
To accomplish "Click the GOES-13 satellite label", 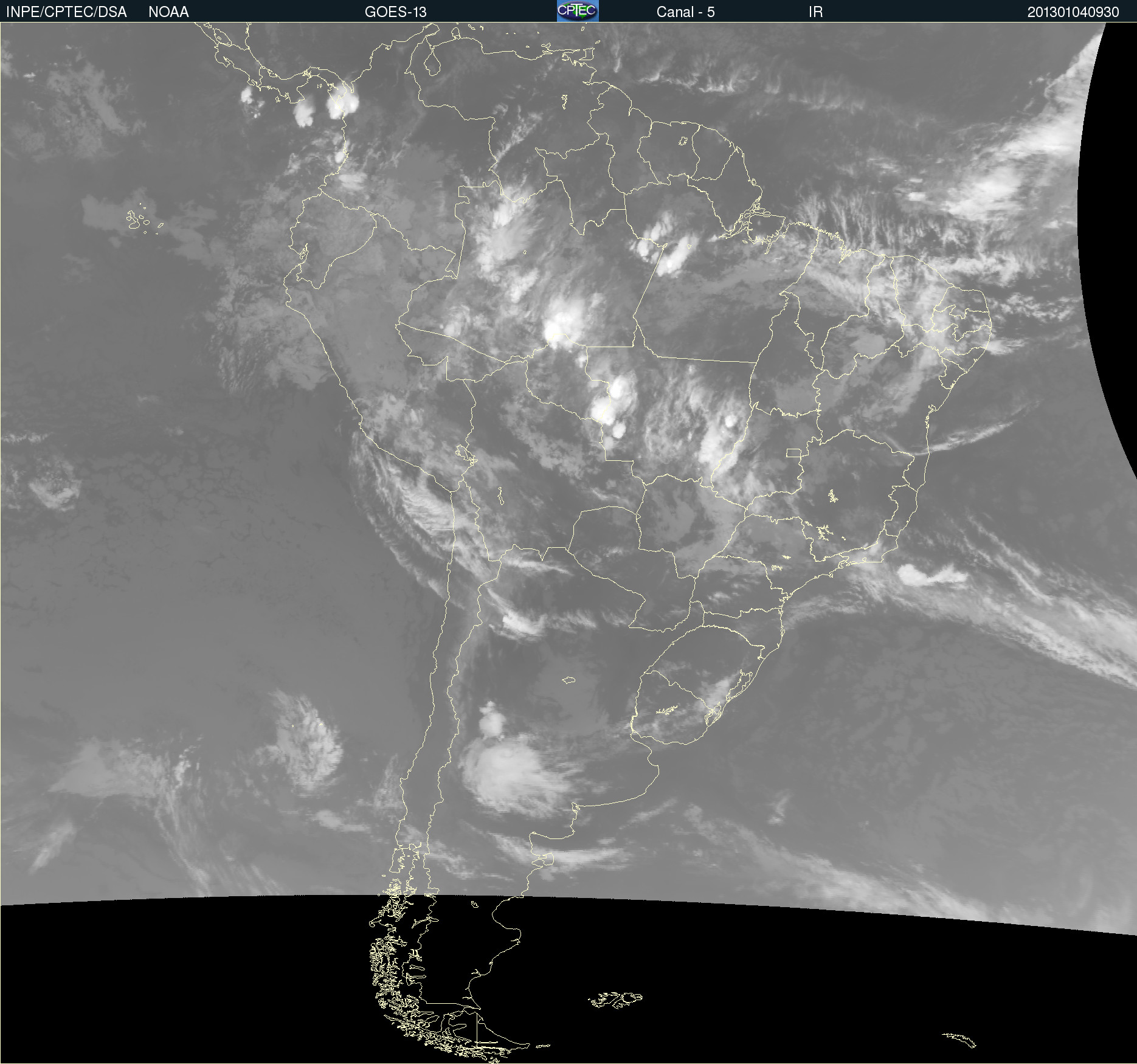I will click(x=395, y=12).
